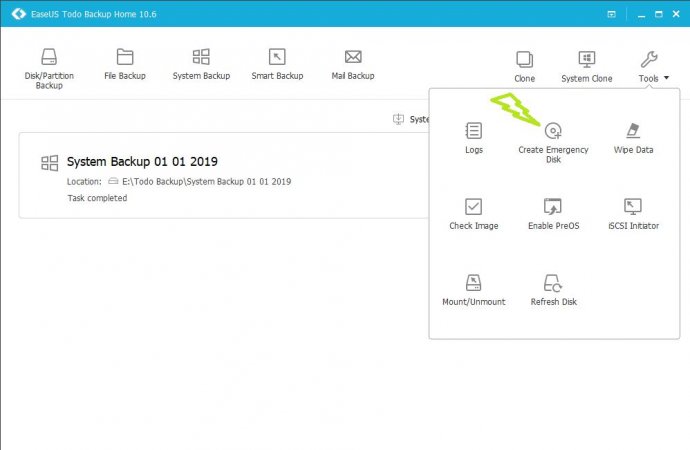This screenshot has width=690, height=450.
Task: Click the System Backup 01 01 2019 task title
Action: coord(142,161)
